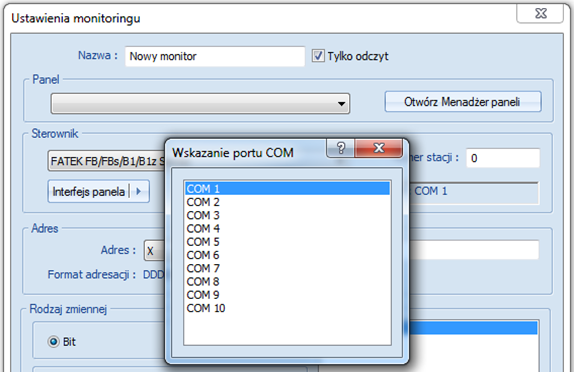Click the Otwórz Menadżer paneli button

click(463, 102)
